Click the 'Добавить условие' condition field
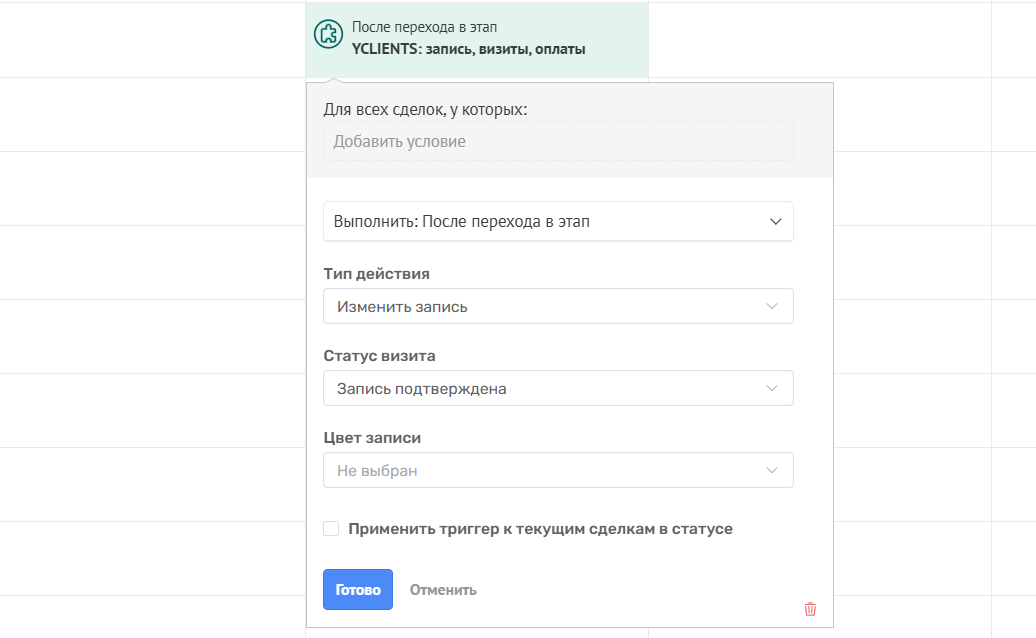 pos(558,141)
